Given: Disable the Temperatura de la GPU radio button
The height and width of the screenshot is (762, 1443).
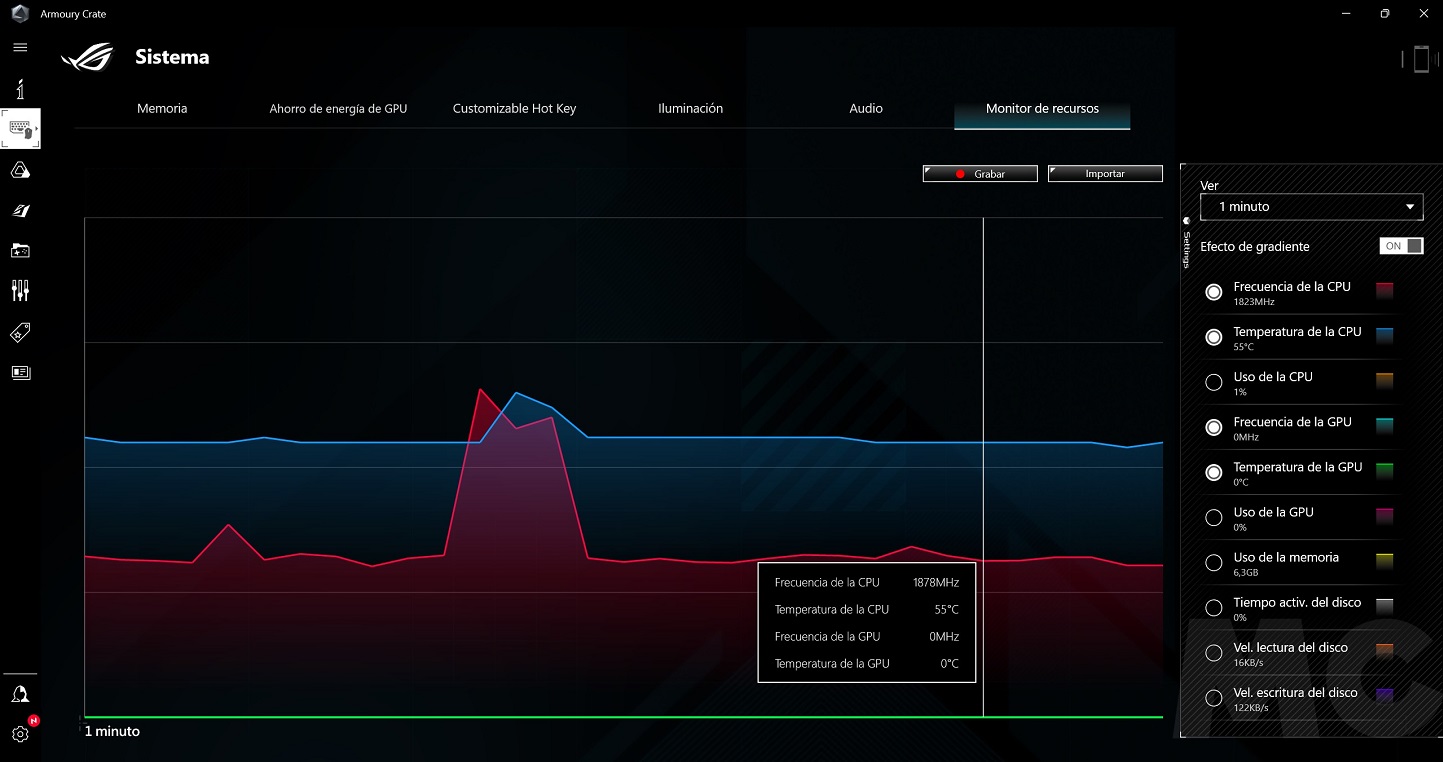Looking at the screenshot, I should tap(1214, 473).
